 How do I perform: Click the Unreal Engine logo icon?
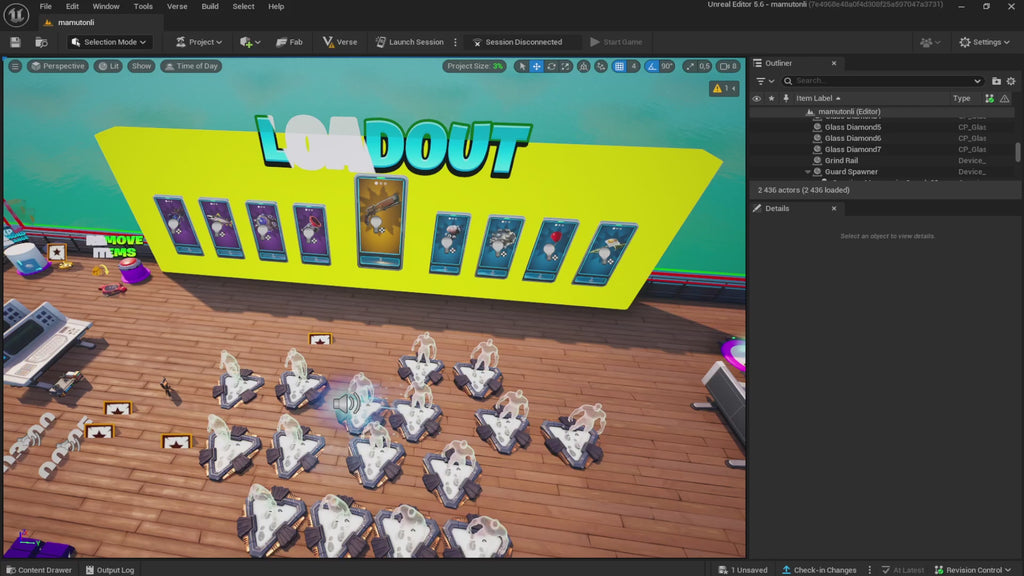click(x=16, y=14)
